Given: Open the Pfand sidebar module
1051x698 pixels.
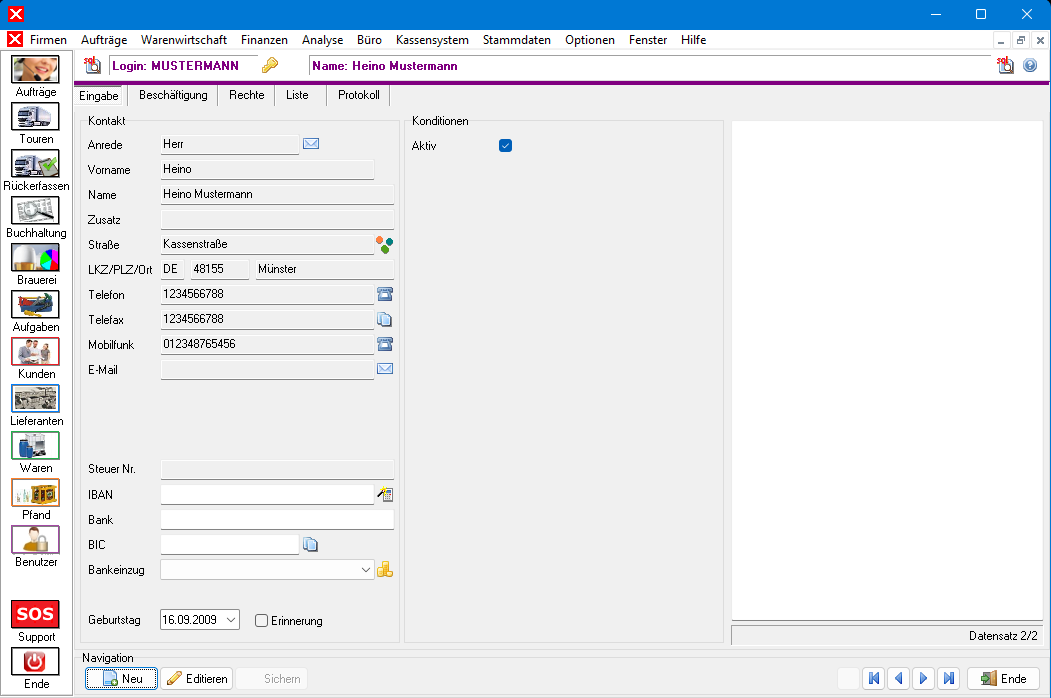Looking at the screenshot, I should point(35,493).
